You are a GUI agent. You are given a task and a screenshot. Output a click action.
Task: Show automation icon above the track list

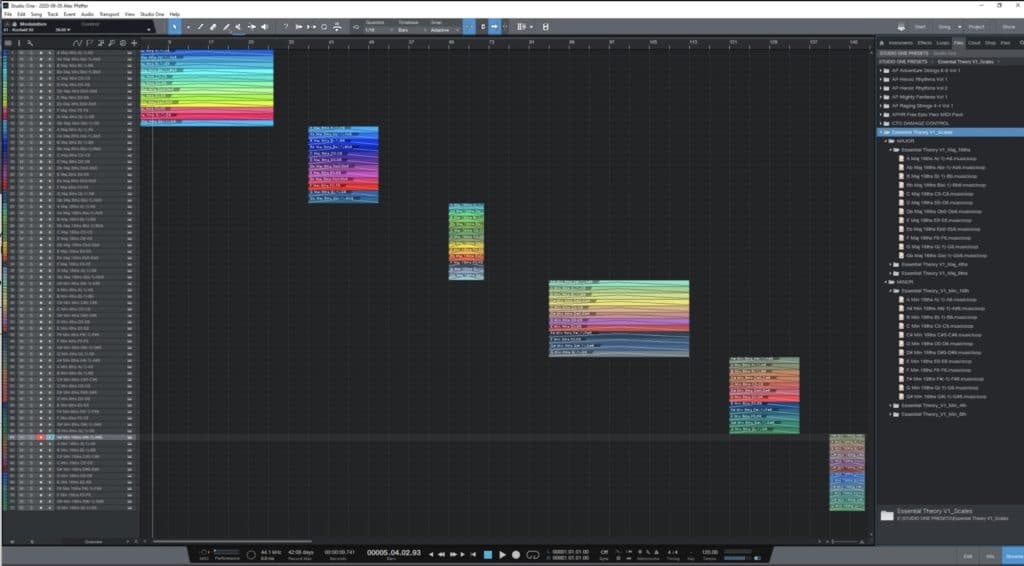(77, 43)
